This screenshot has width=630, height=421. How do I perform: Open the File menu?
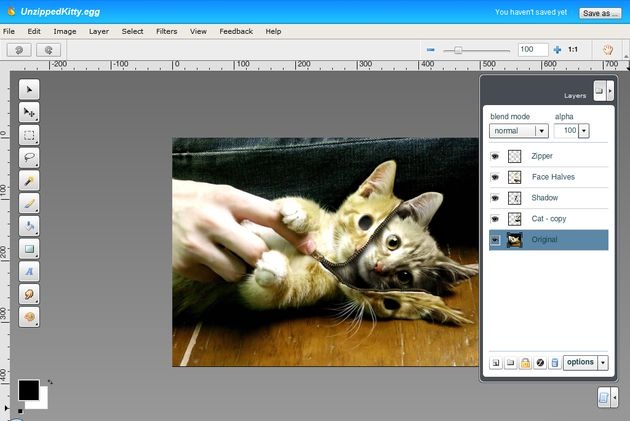tap(9, 31)
